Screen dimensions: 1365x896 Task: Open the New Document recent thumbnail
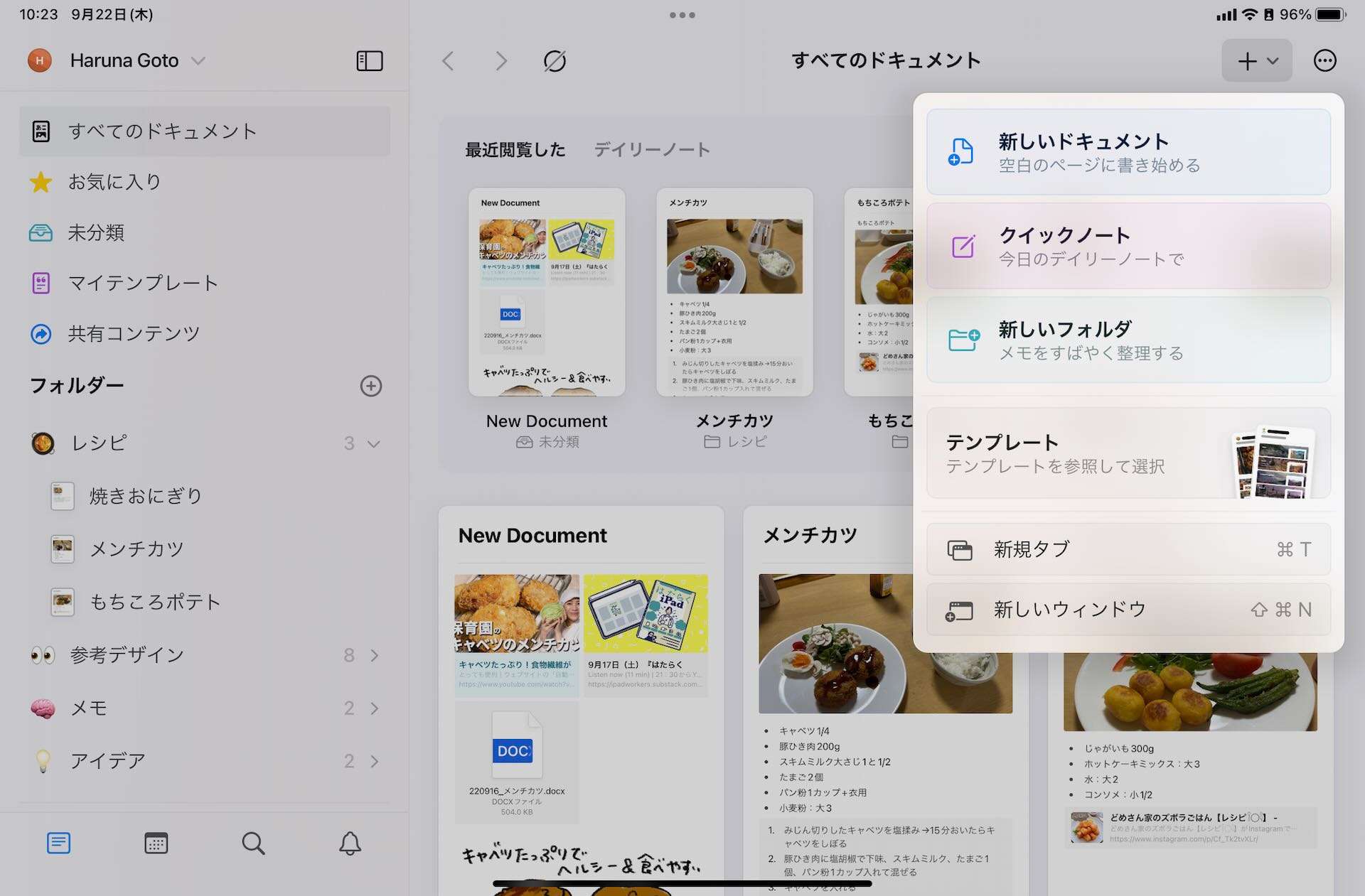(547, 292)
